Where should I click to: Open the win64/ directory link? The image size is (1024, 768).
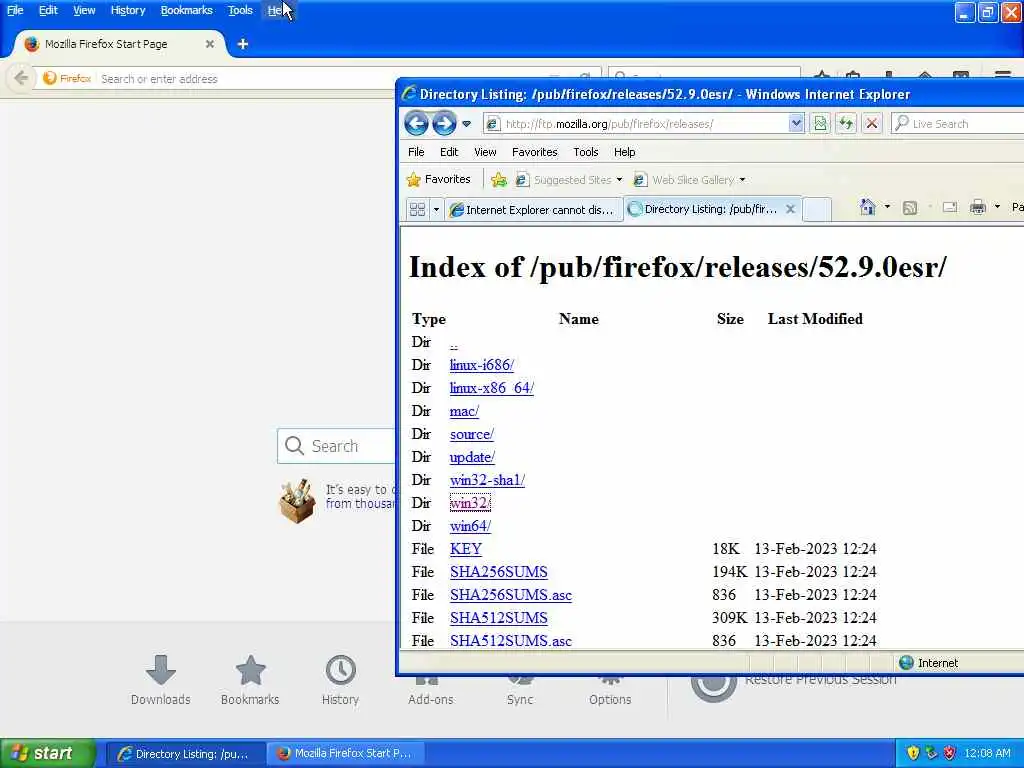tap(470, 526)
